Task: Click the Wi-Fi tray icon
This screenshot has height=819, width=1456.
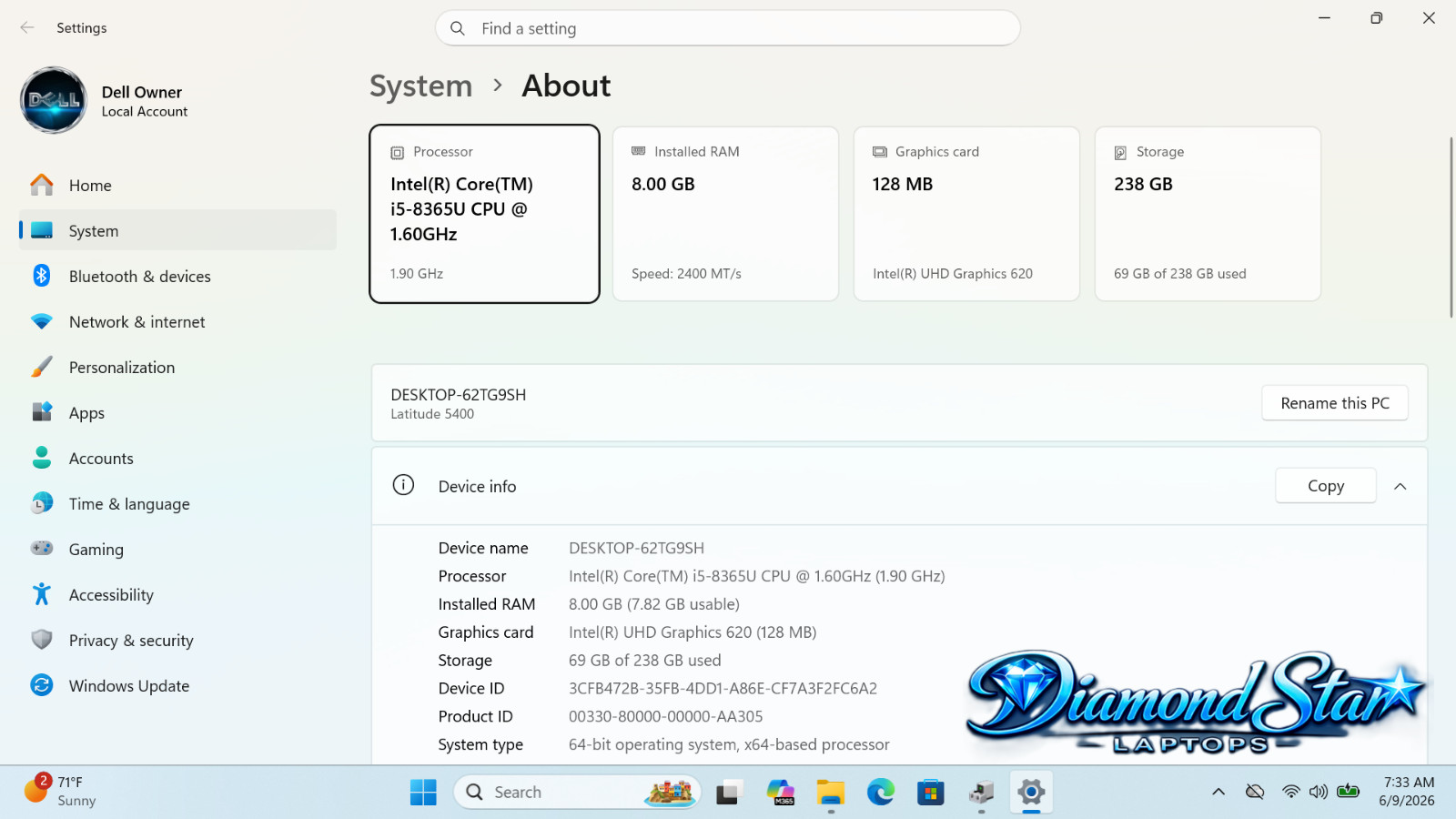Action: [1290, 792]
